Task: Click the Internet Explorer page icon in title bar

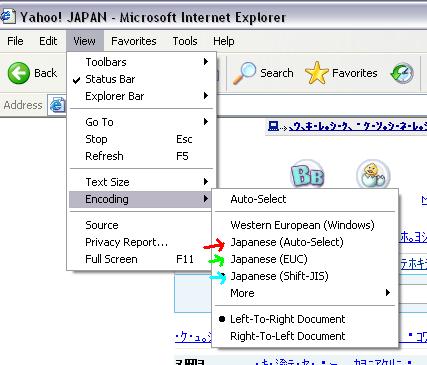Action: [7, 16]
